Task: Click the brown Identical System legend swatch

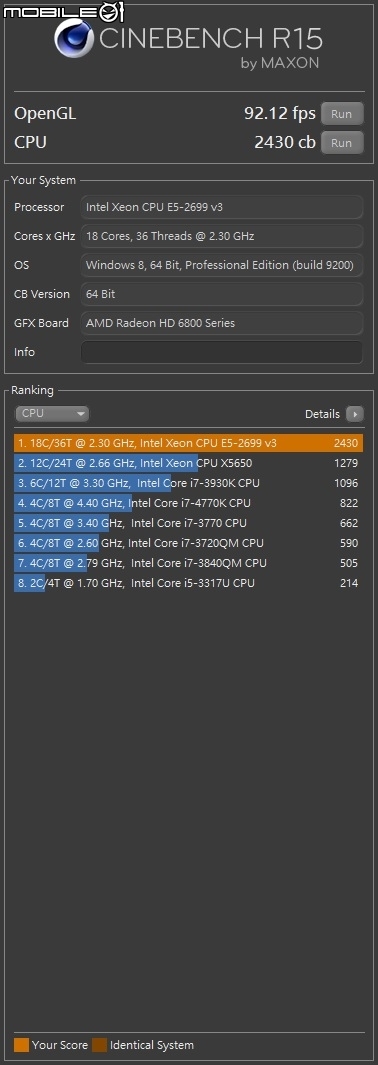Action: (x=100, y=1045)
